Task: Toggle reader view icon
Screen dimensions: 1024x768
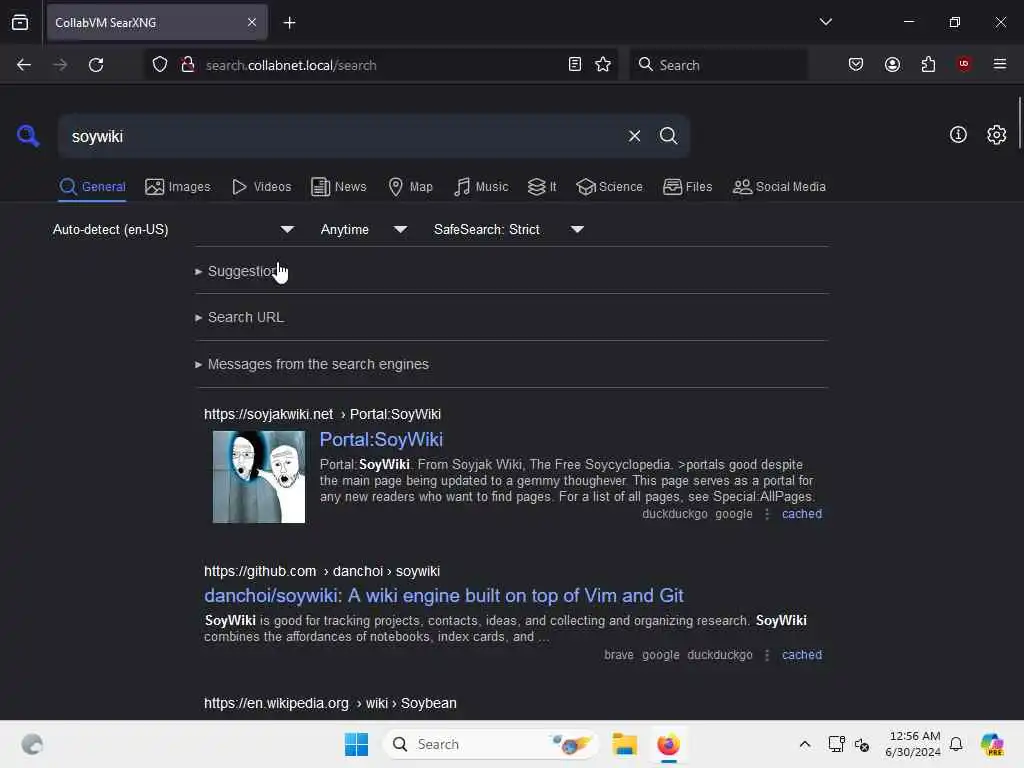Action: pos(575,64)
